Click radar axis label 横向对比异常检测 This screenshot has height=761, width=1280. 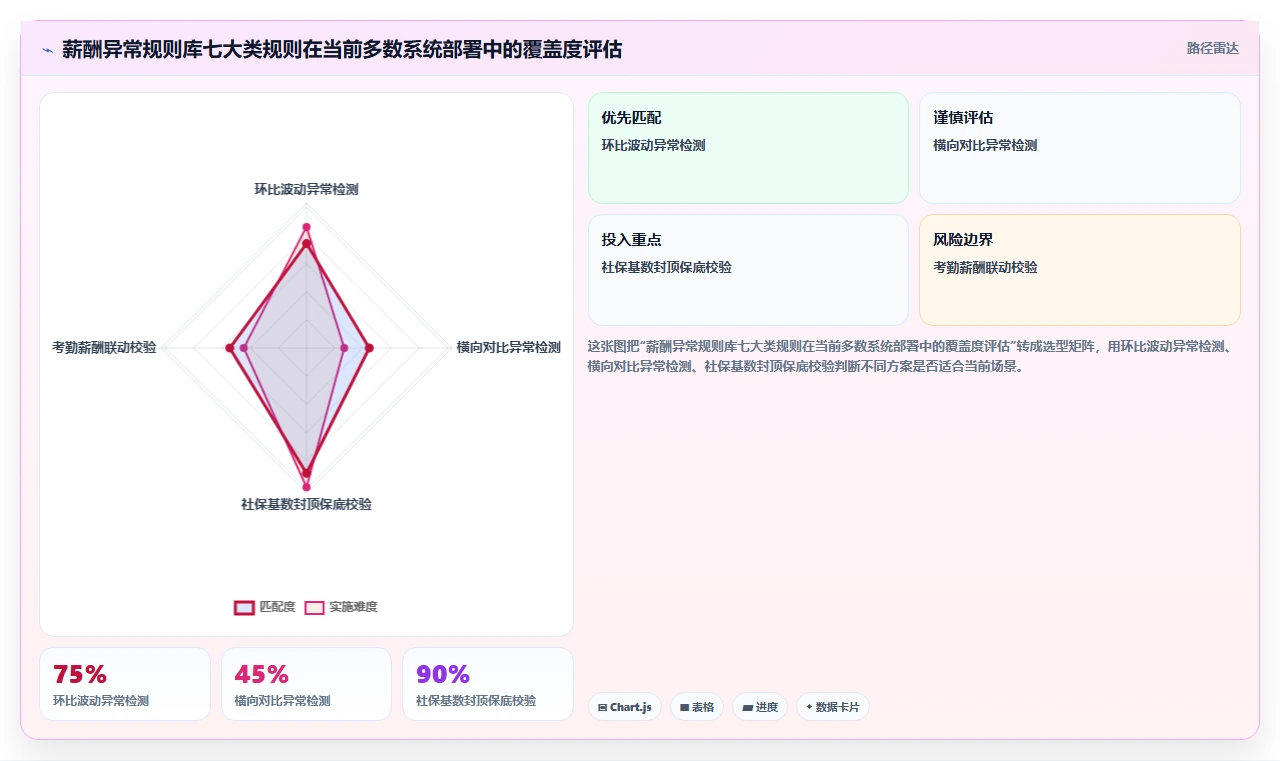(x=509, y=348)
